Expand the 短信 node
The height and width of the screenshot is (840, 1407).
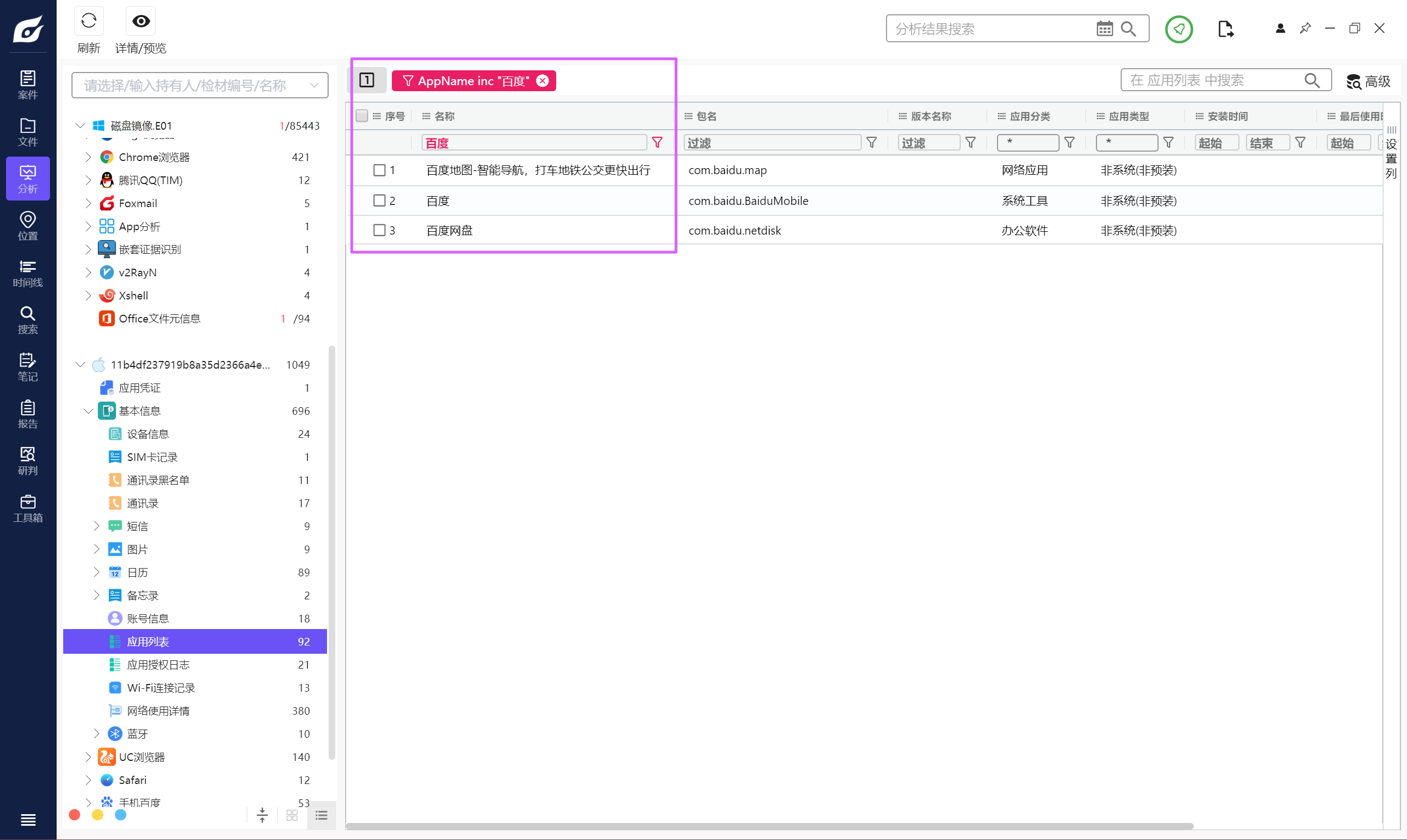[x=96, y=526]
